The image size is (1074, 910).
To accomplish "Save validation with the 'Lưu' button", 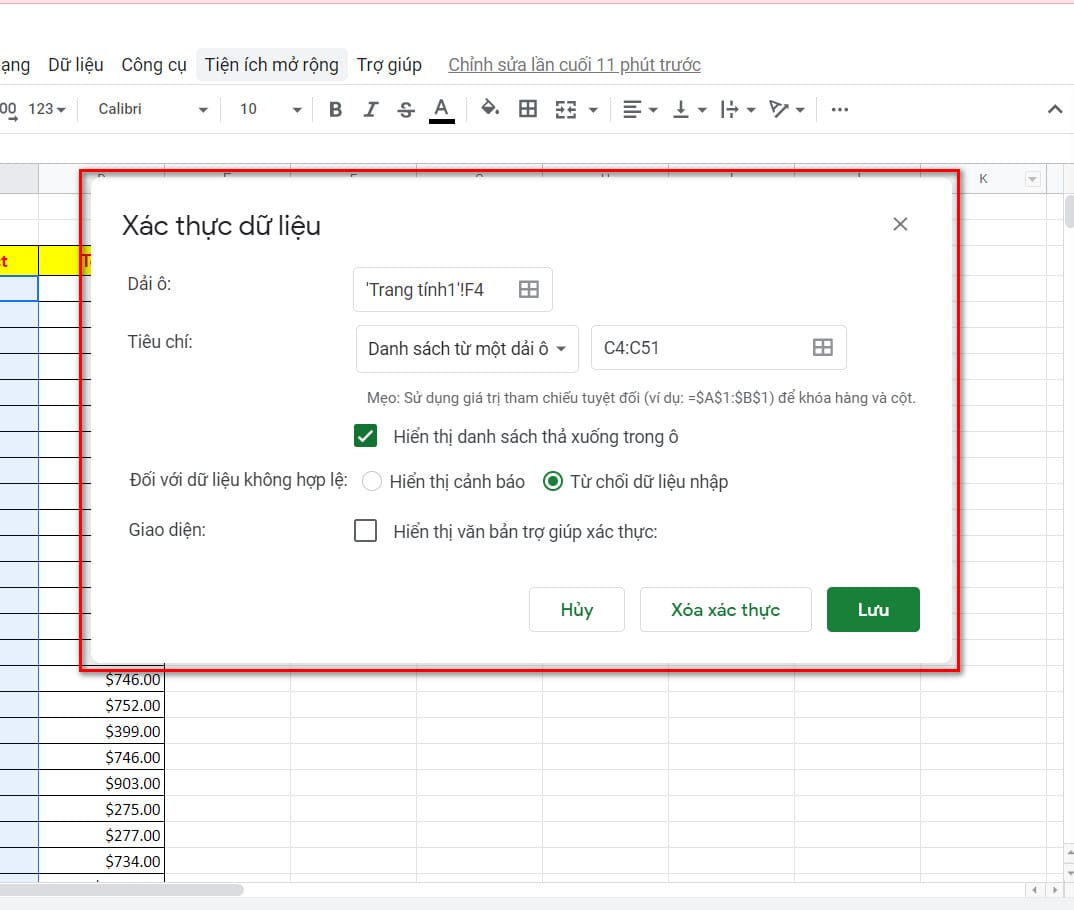I will click(872, 609).
